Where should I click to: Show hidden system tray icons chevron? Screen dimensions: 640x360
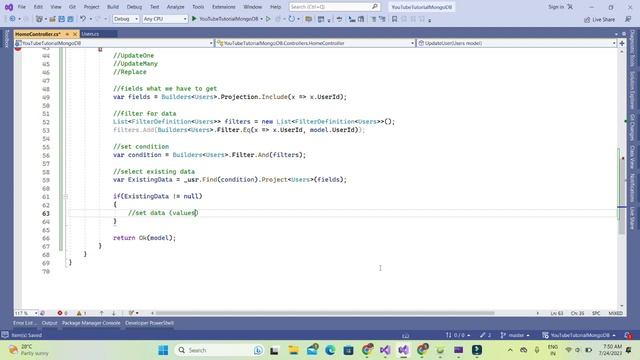coord(510,350)
